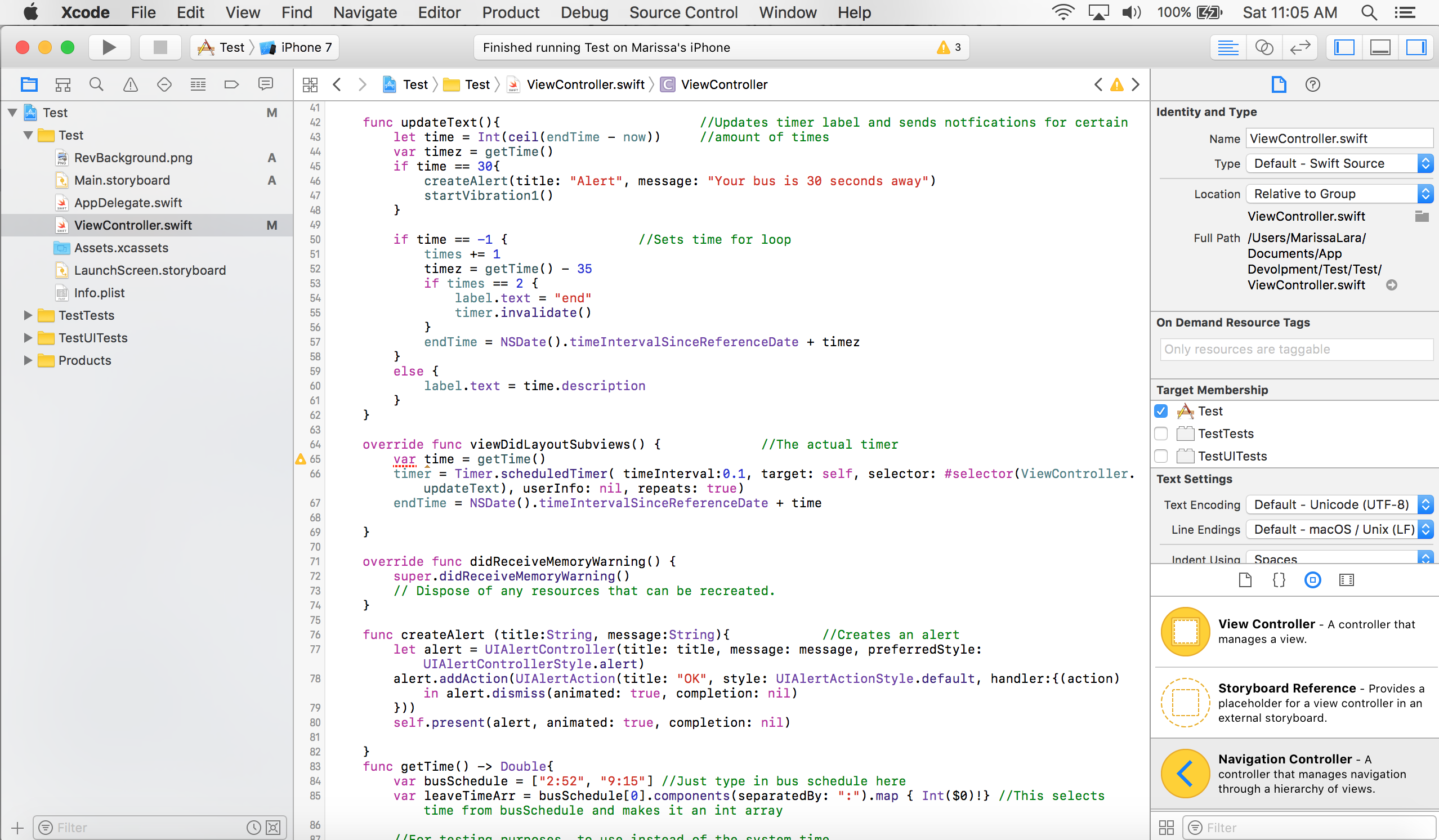Image resolution: width=1439 pixels, height=840 pixels.
Task: Enable TestUITests target membership
Action: point(1161,456)
